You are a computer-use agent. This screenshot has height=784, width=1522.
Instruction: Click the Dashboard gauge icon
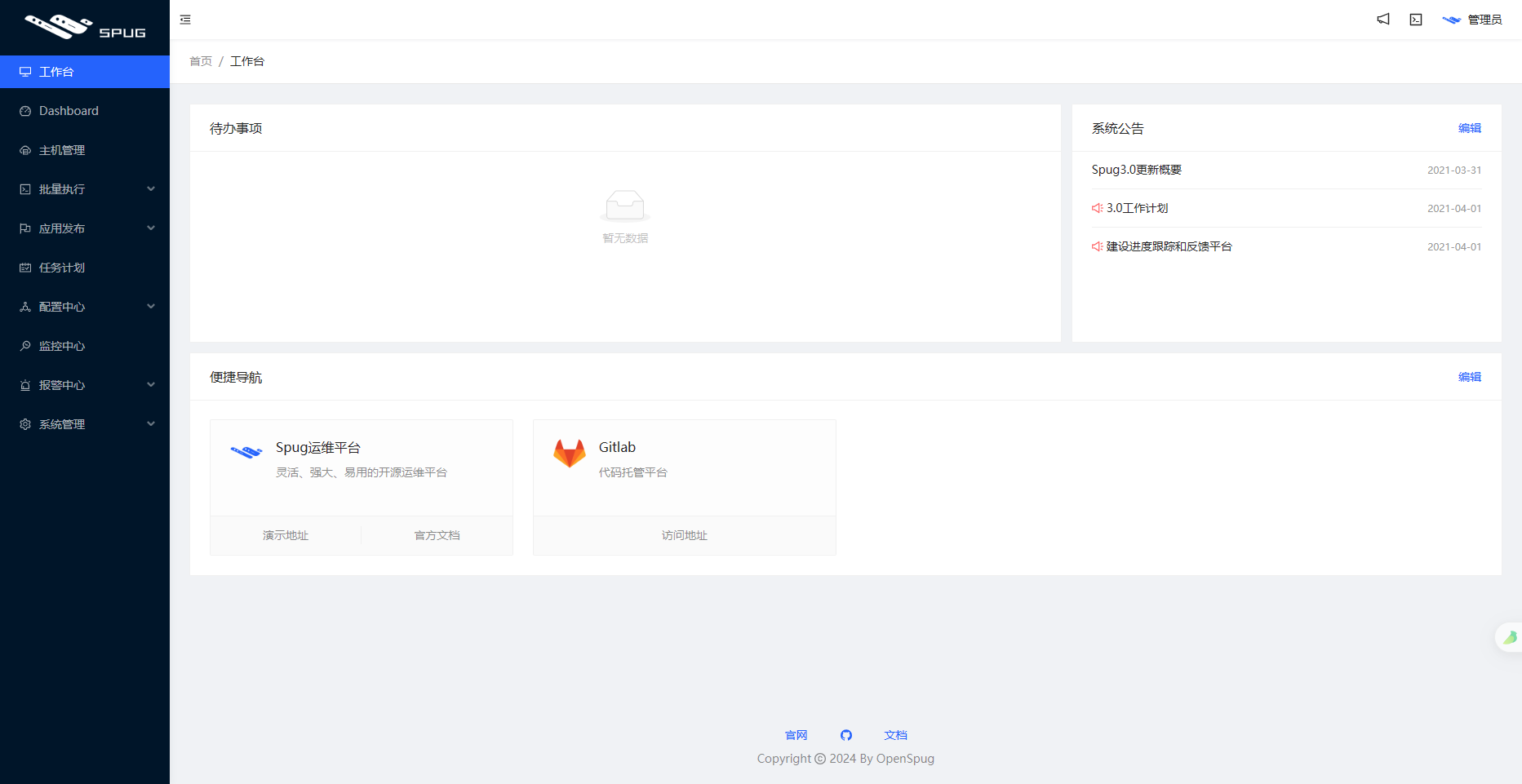(x=25, y=111)
